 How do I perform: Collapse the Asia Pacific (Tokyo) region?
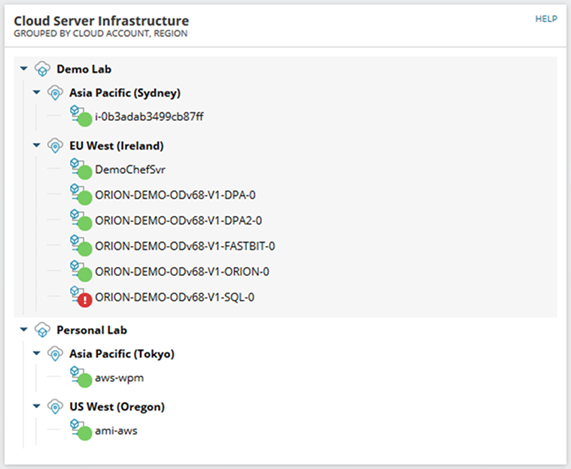tap(36, 353)
